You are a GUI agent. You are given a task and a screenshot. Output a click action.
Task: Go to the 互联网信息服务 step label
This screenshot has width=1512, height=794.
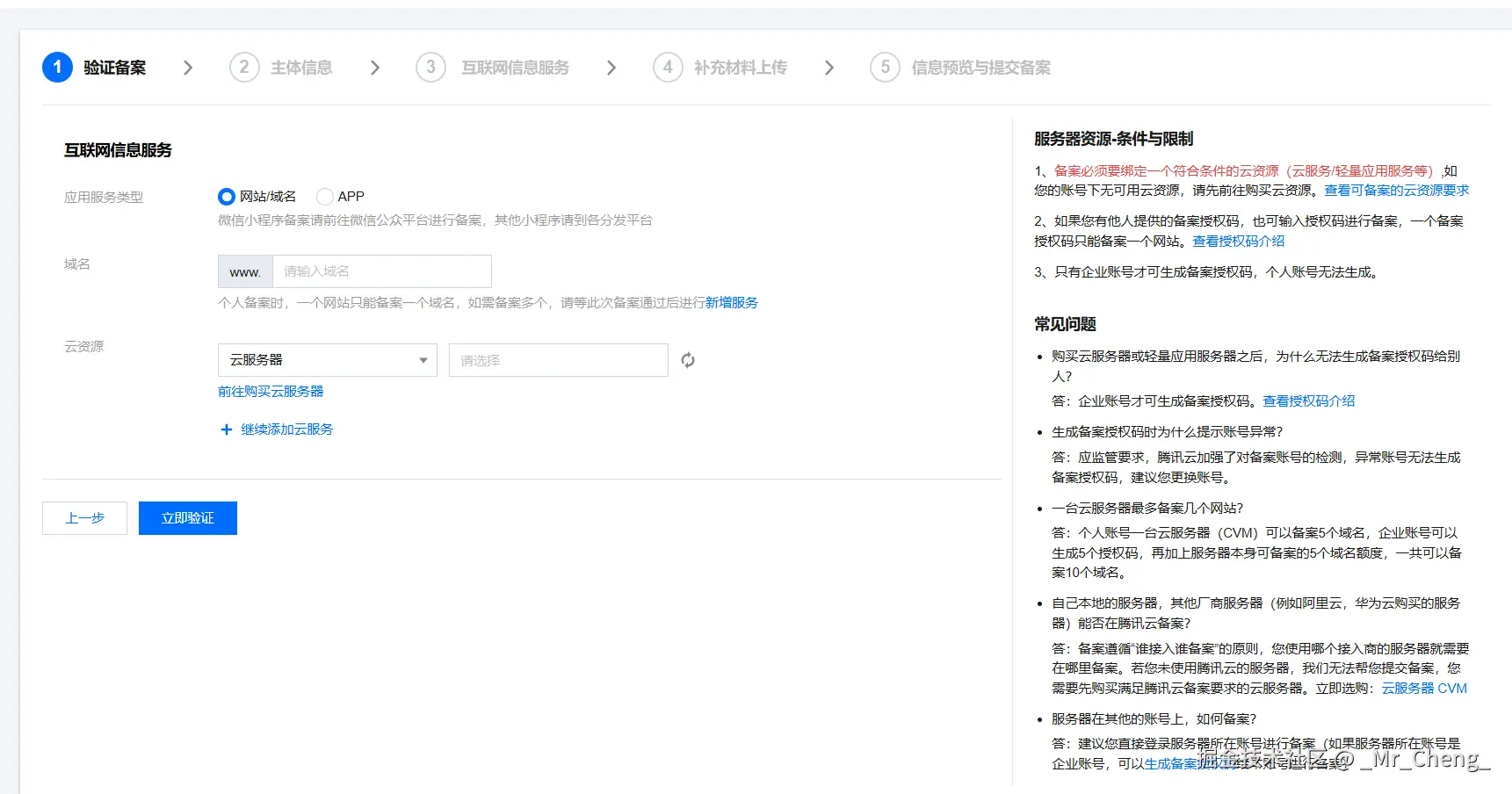click(516, 68)
